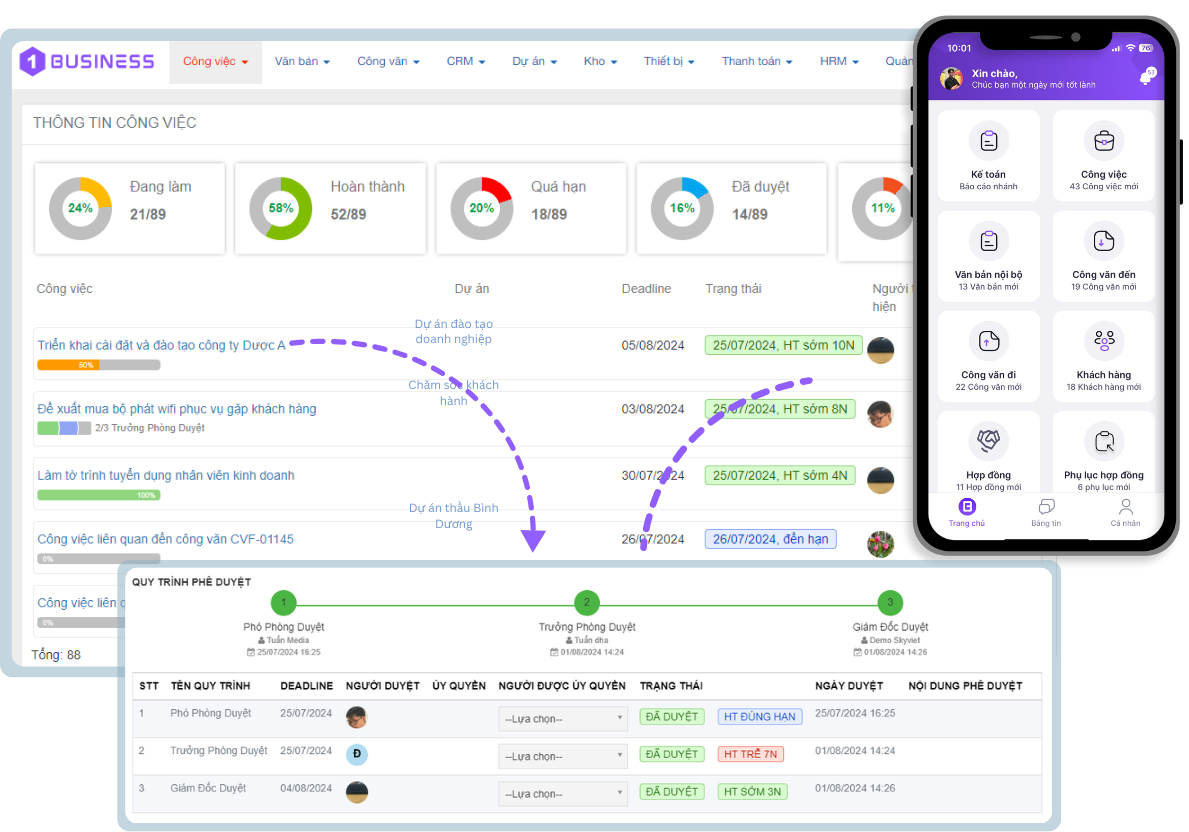Tap the user avatar in phone header
The width and height of the screenshot is (1189, 832).
[x=952, y=78]
